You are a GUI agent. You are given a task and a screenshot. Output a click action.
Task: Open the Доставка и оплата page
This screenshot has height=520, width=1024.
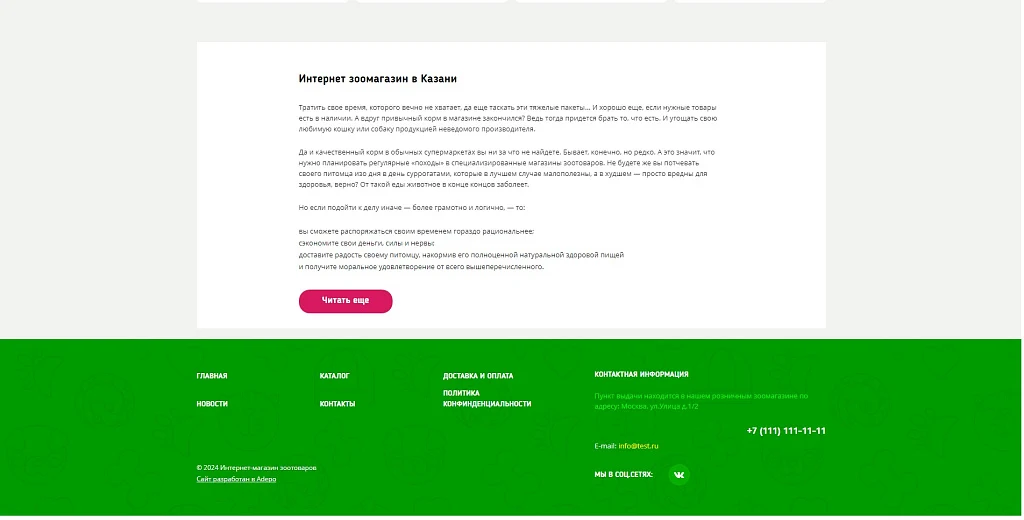[x=478, y=376]
